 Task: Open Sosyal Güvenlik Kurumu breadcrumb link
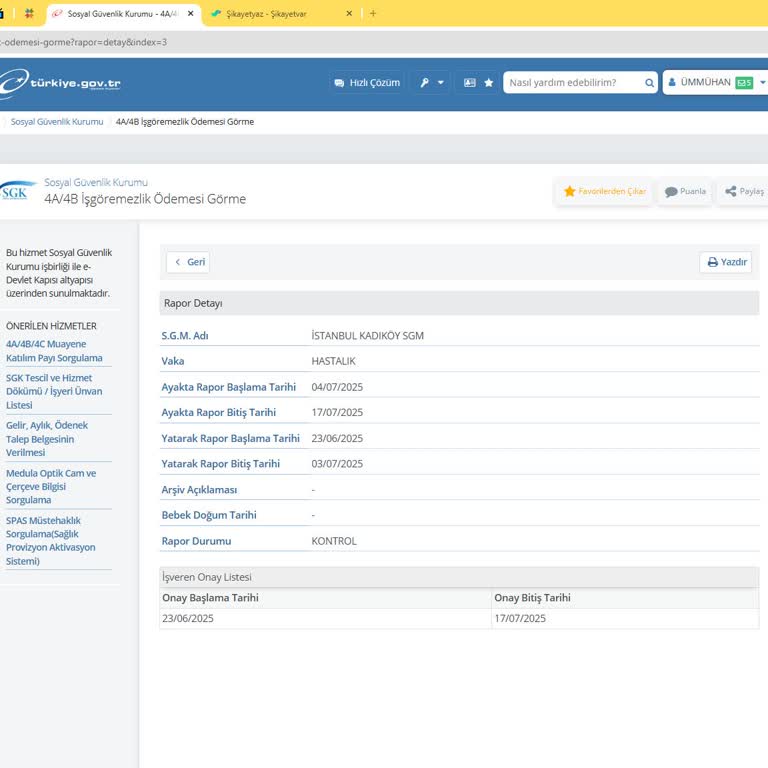57,122
